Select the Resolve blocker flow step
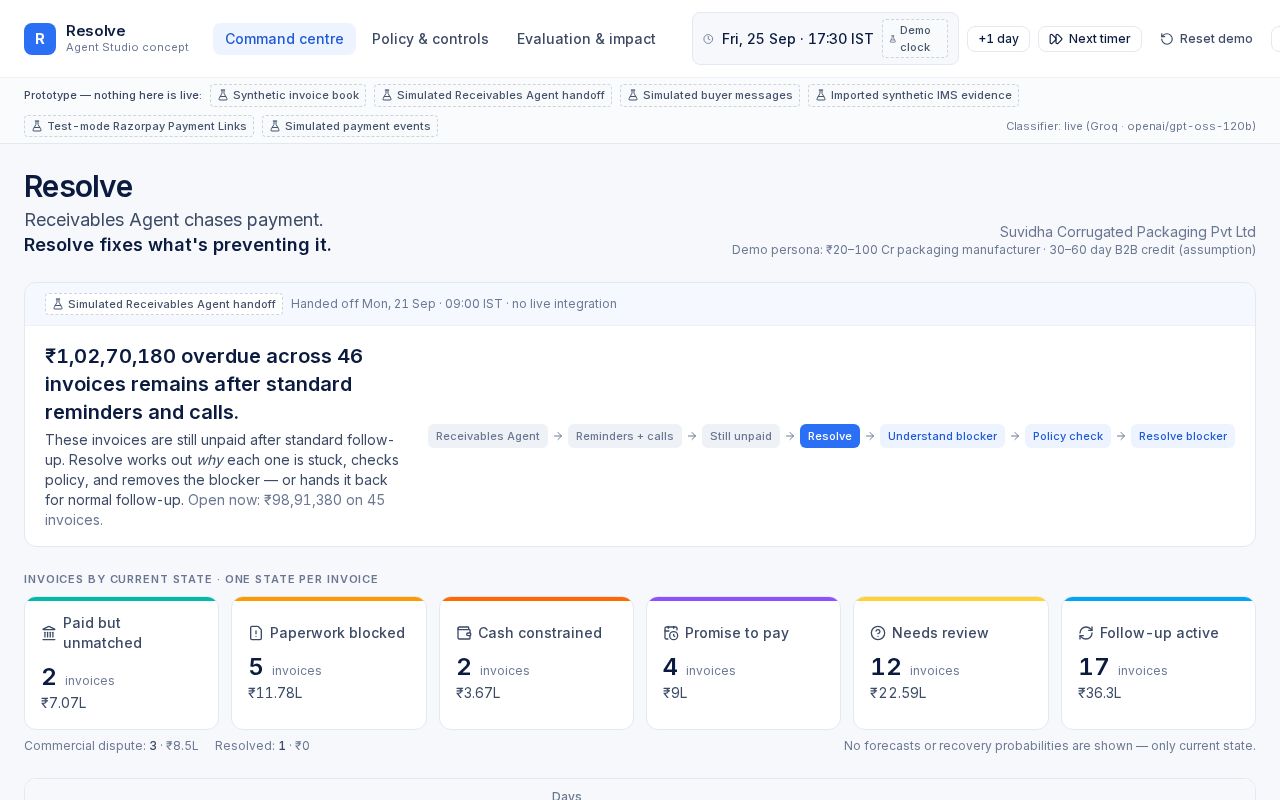 pos(1183,436)
